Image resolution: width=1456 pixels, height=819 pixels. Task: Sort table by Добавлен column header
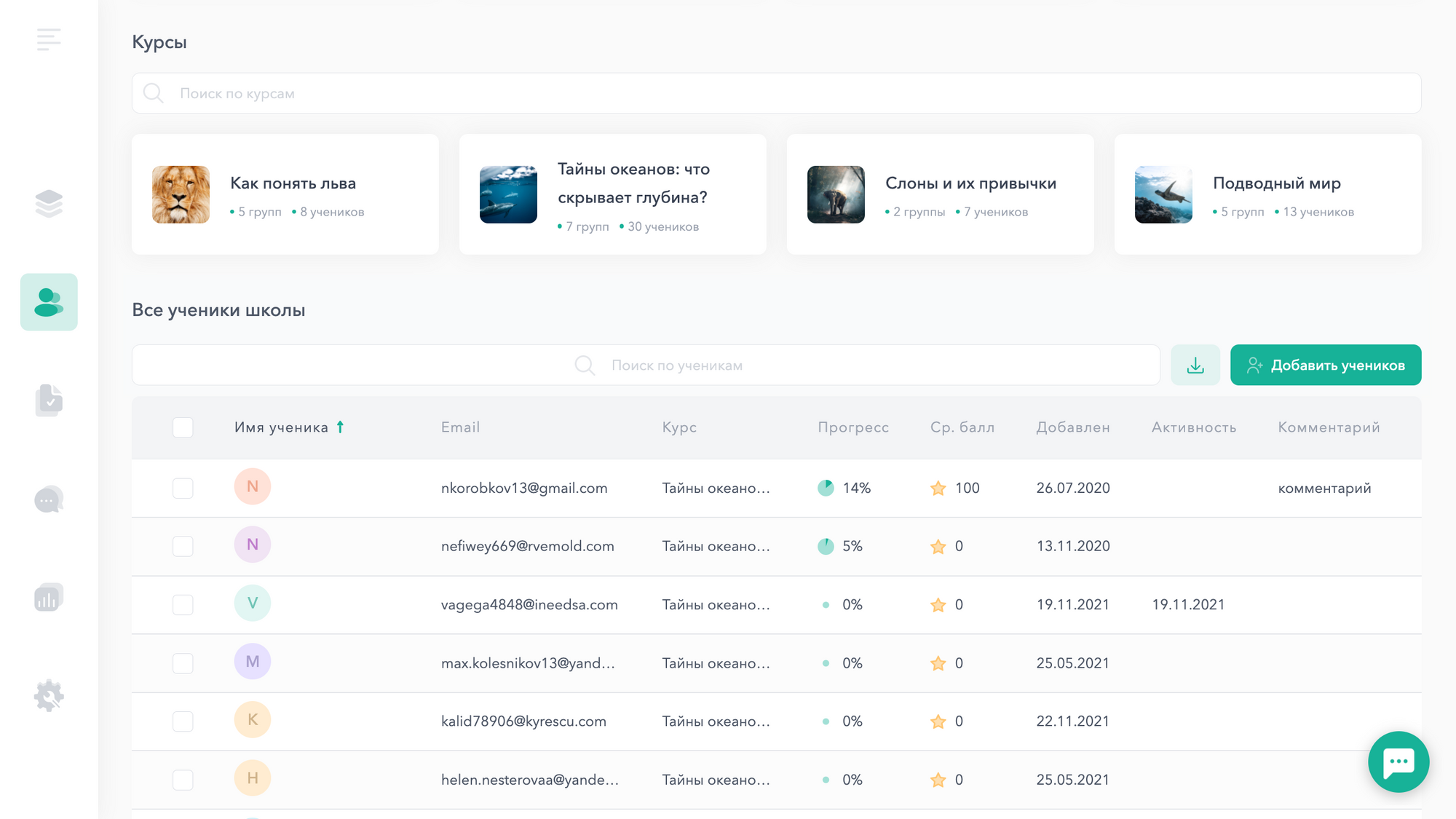coord(1072,427)
